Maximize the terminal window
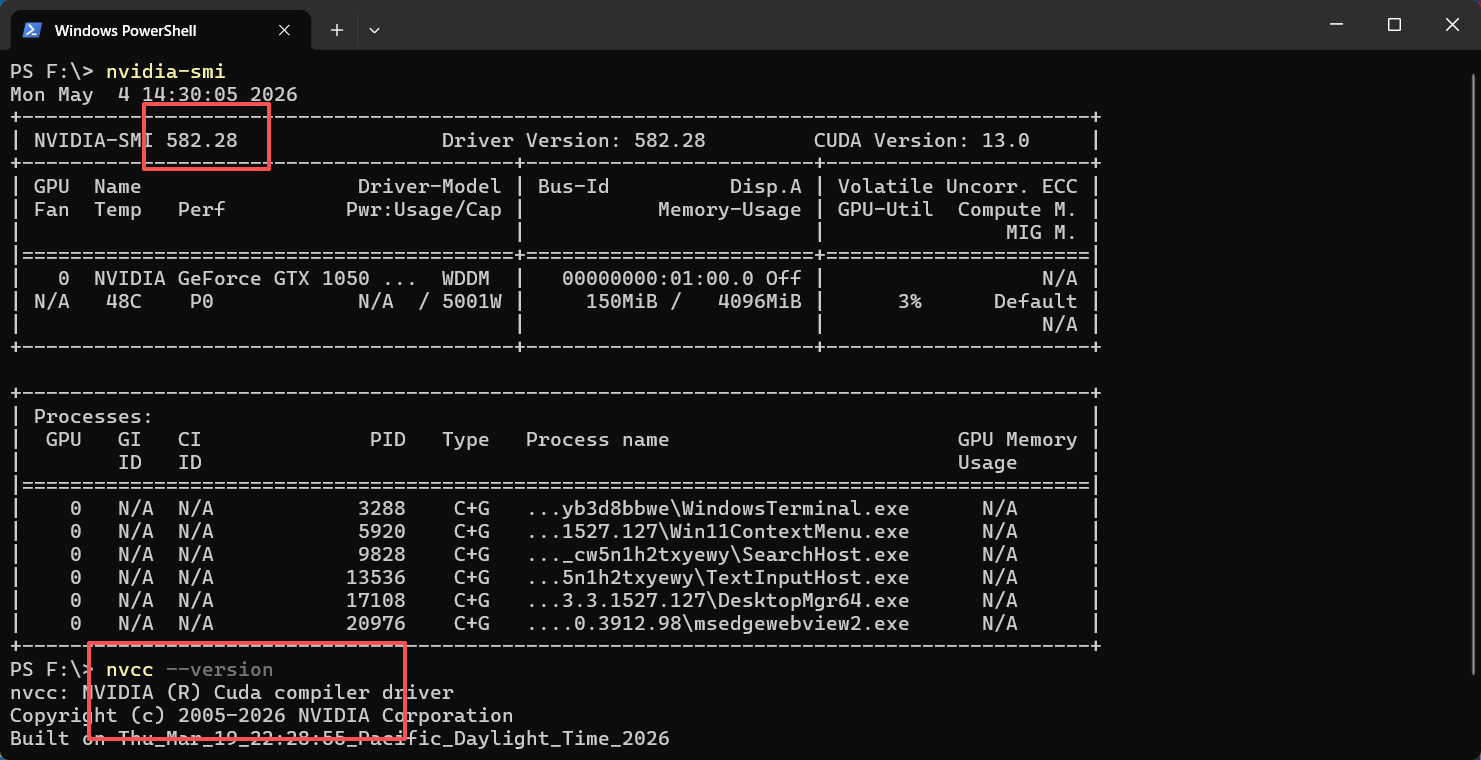This screenshot has width=1481, height=760. [x=1394, y=25]
